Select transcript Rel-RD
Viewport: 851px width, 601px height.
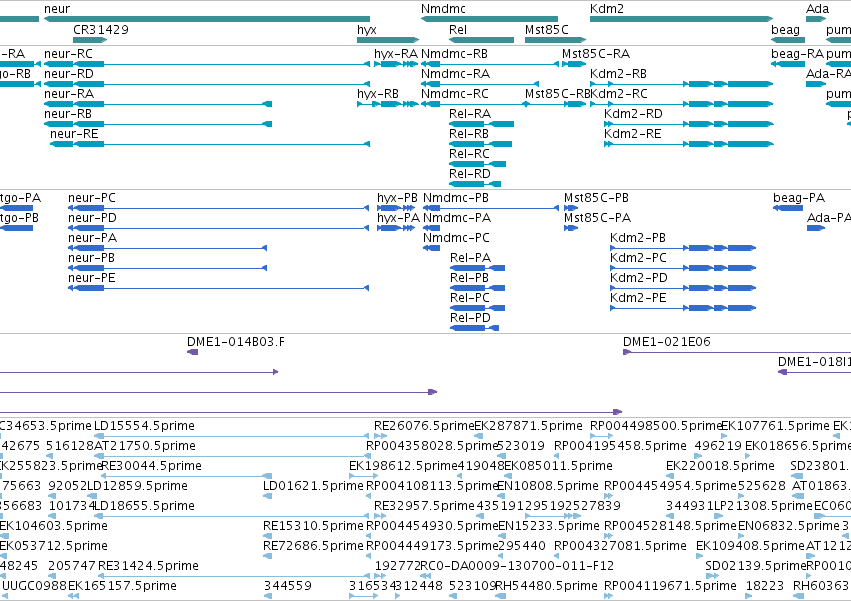pos(470,174)
